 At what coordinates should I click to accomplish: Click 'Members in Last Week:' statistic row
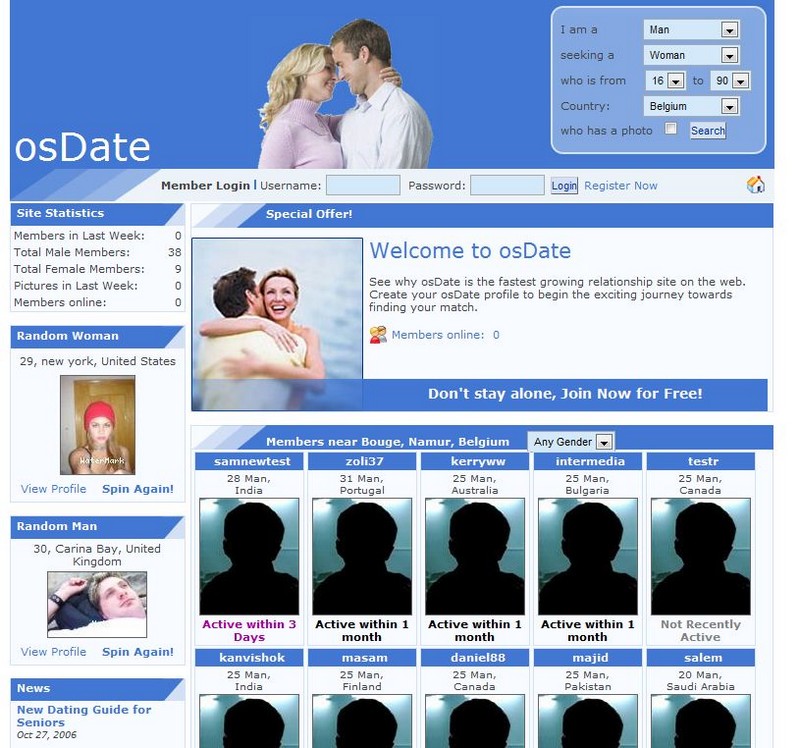[x=97, y=236]
